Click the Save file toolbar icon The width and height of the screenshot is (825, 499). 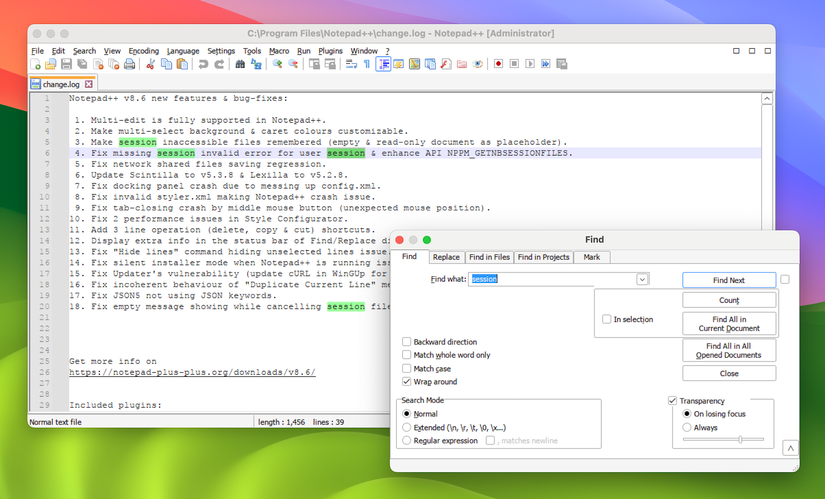67,64
